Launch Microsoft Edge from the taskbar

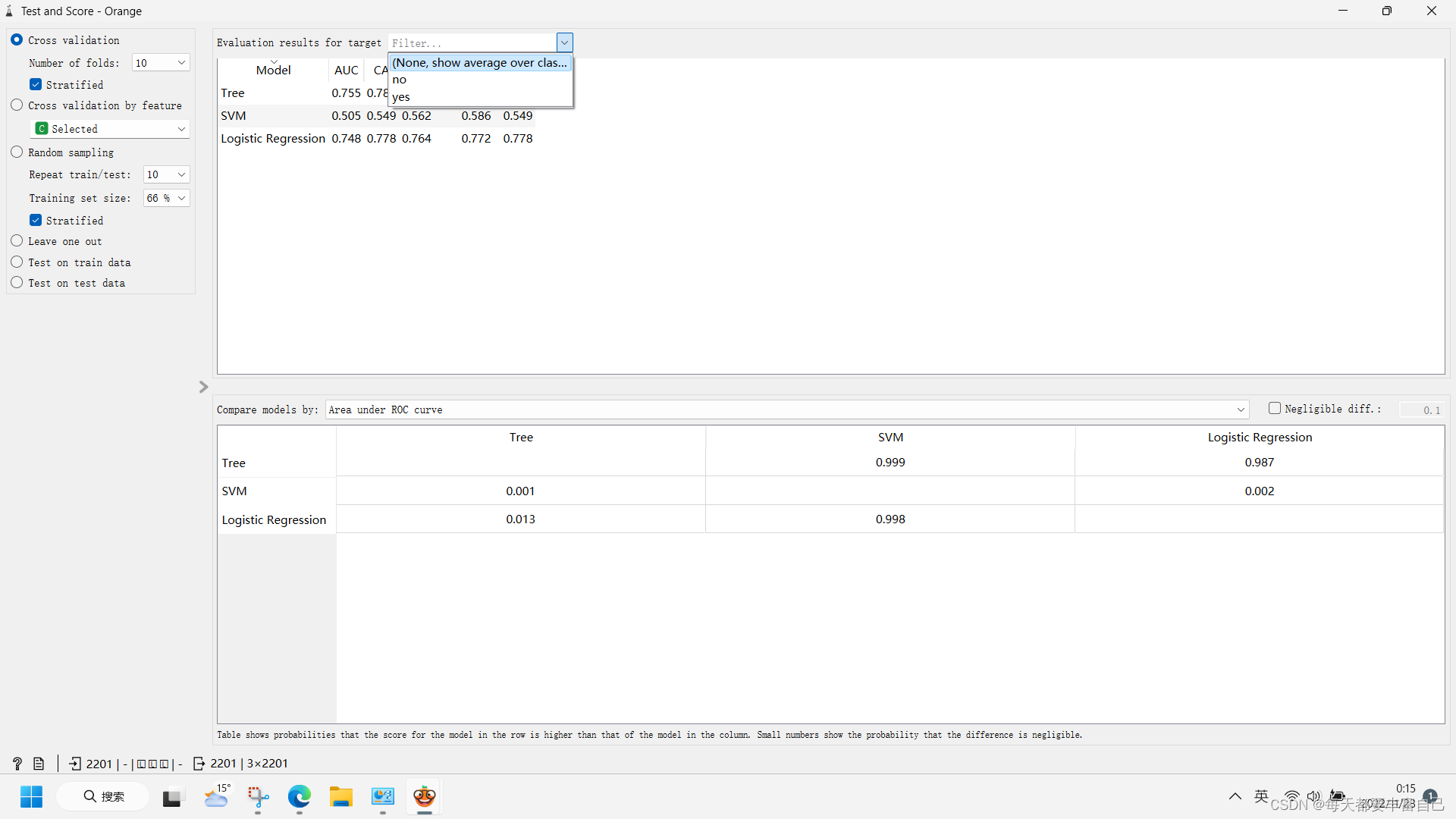[300, 797]
